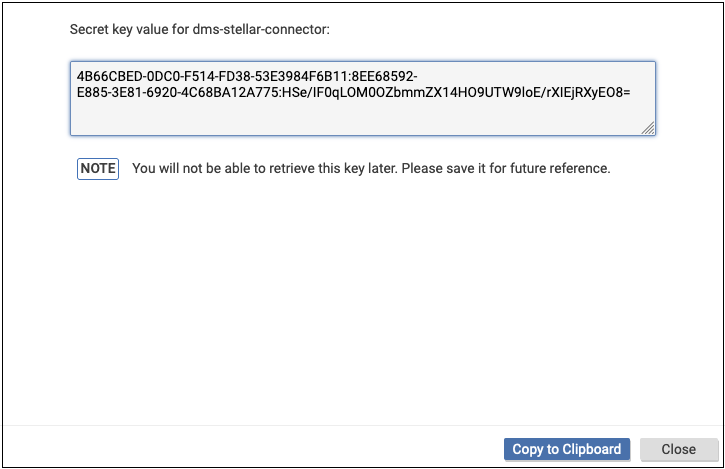Click empty space below key text in box
Screen dimensions: 725x469
[x=362, y=119]
